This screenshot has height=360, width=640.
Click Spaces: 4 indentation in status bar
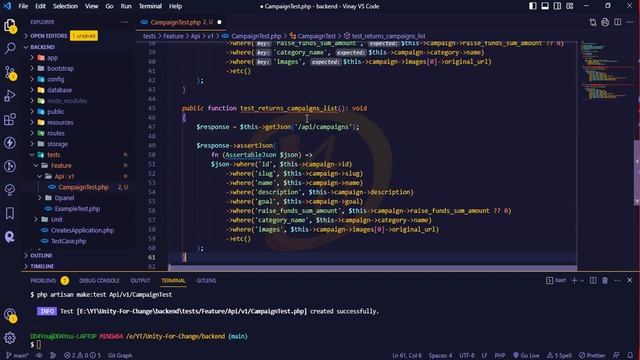(440, 356)
